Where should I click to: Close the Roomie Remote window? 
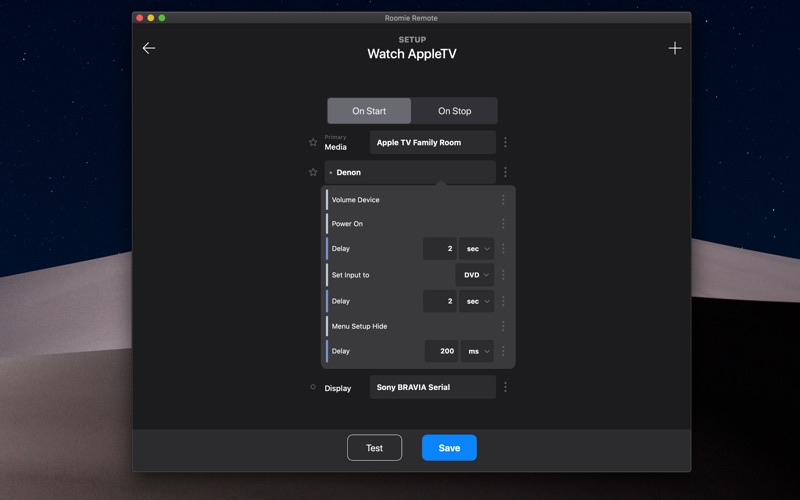[140, 18]
